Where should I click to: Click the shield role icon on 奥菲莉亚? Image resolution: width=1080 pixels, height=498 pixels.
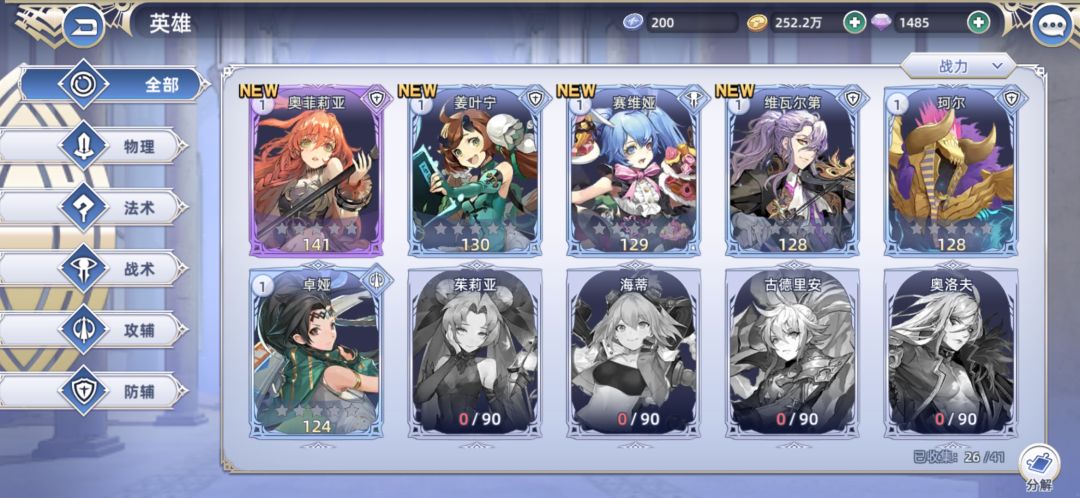[375, 100]
